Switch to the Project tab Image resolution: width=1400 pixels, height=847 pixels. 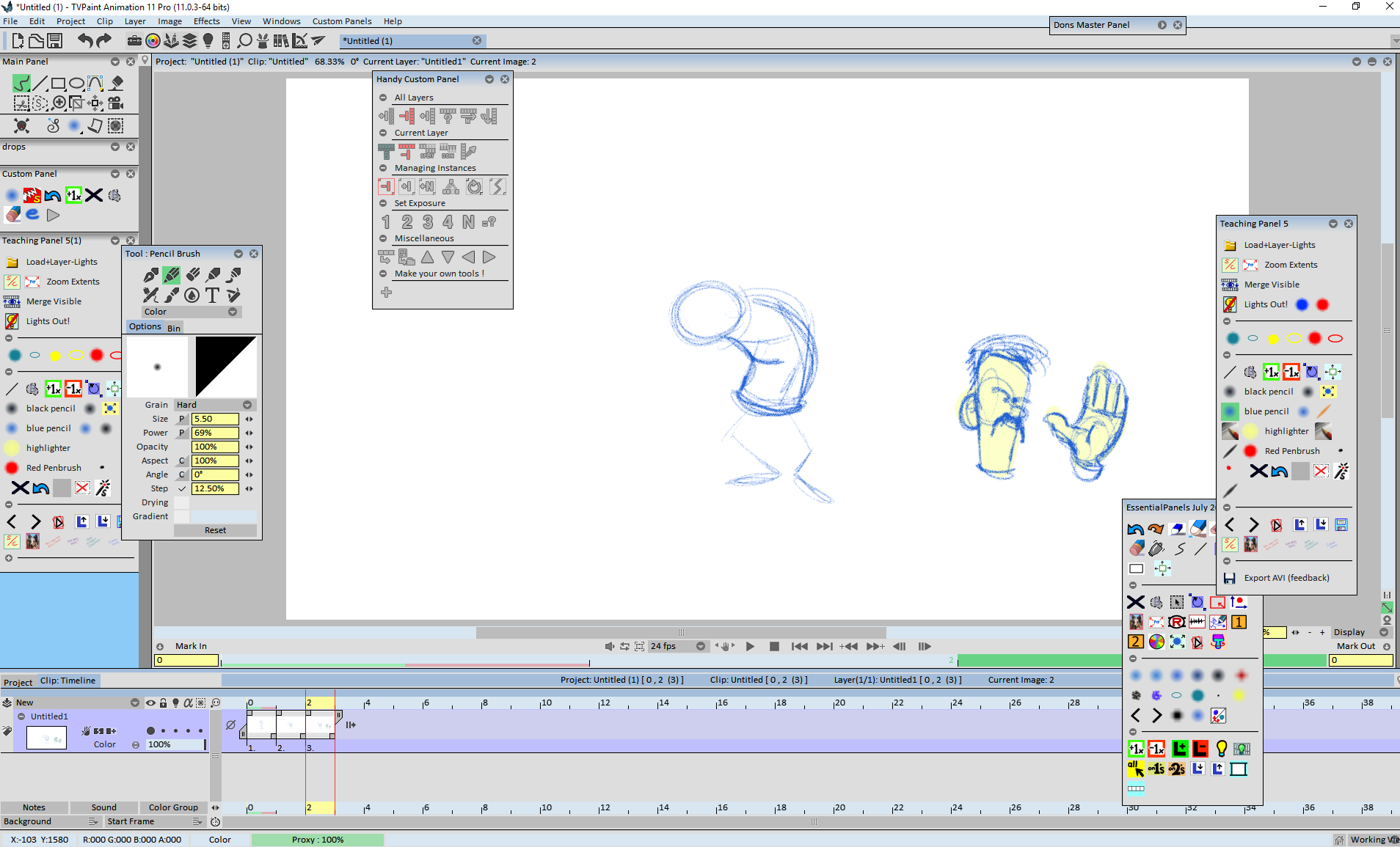click(18, 681)
